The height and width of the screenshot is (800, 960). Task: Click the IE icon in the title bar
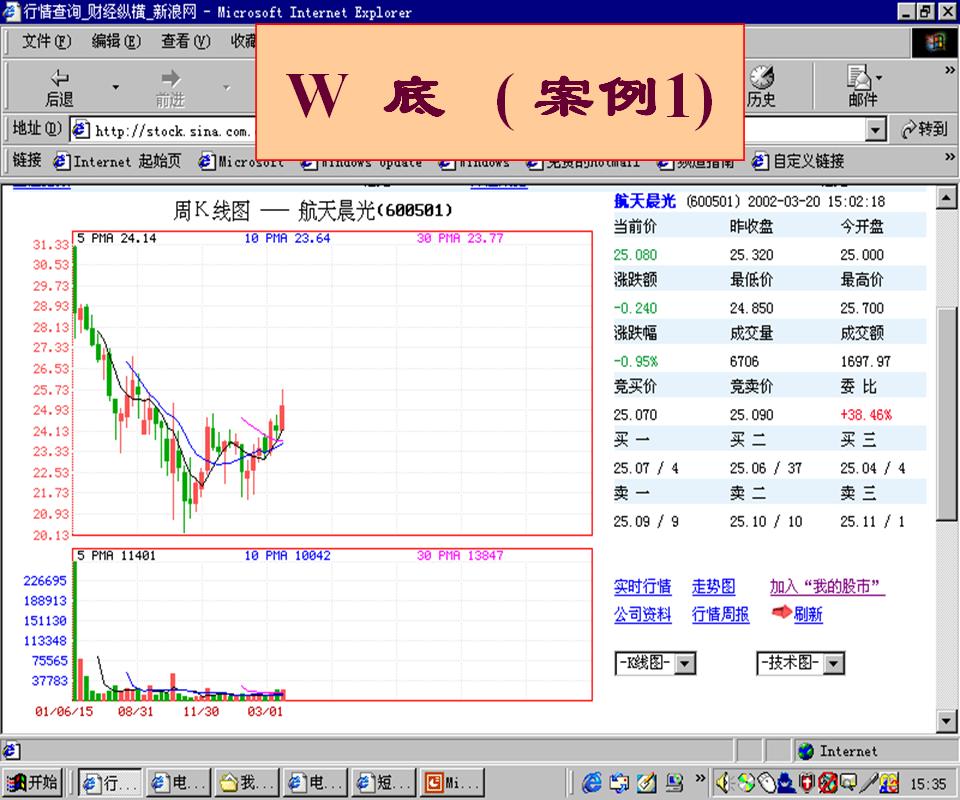(11, 12)
